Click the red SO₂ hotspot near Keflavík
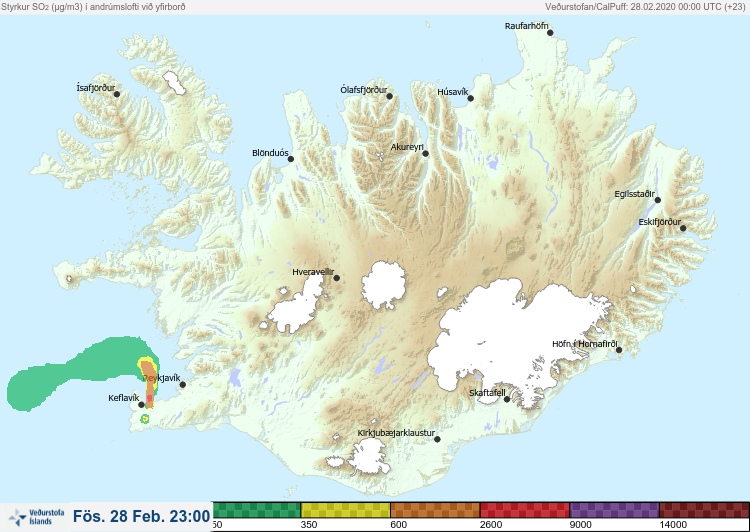The image size is (750, 532). (x=150, y=398)
